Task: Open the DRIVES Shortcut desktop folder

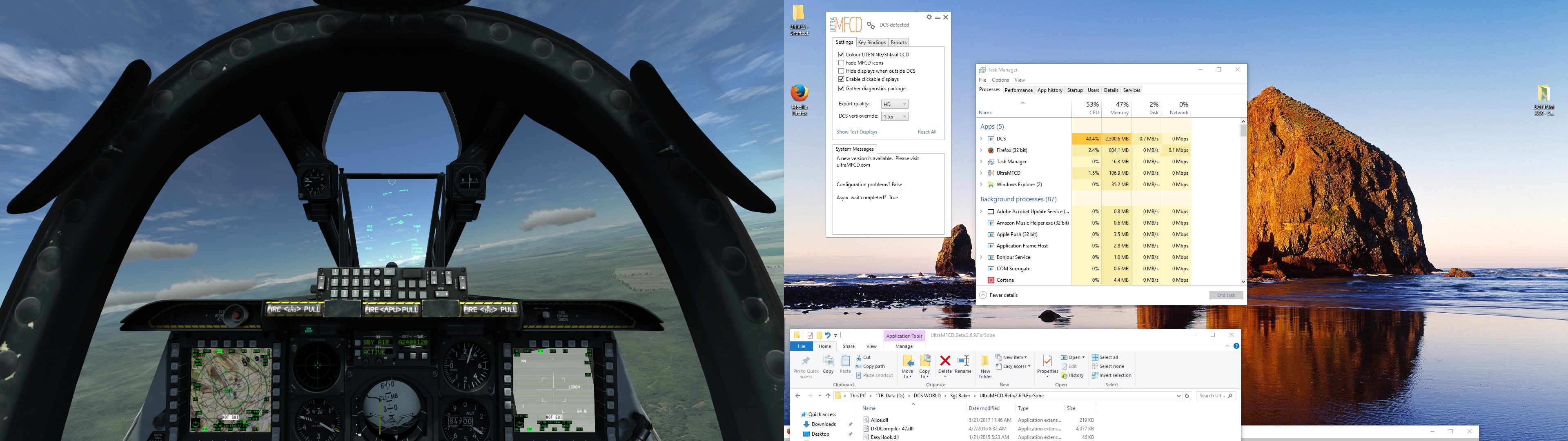Action: point(799,21)
